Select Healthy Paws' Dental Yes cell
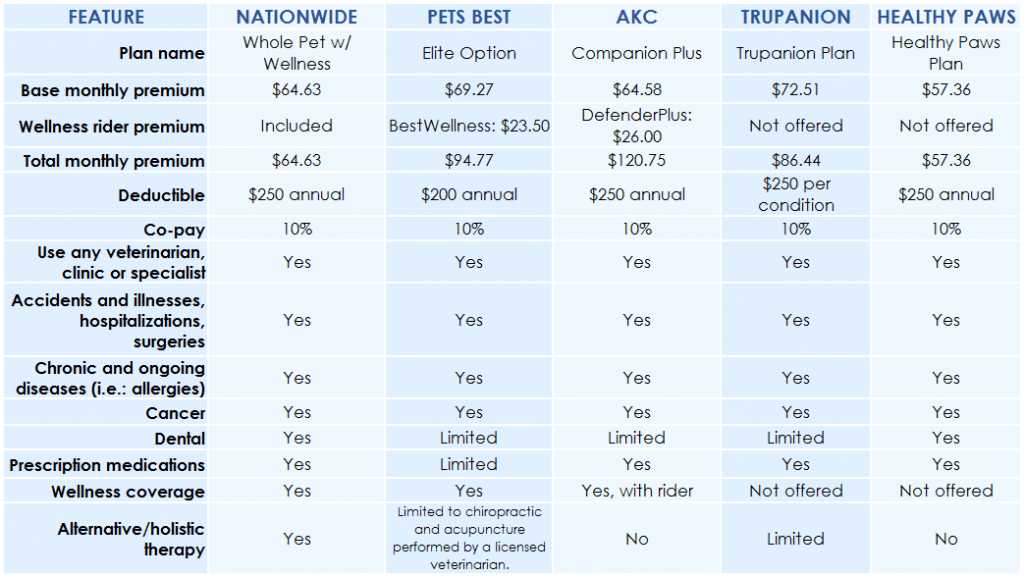 point(946,438)
